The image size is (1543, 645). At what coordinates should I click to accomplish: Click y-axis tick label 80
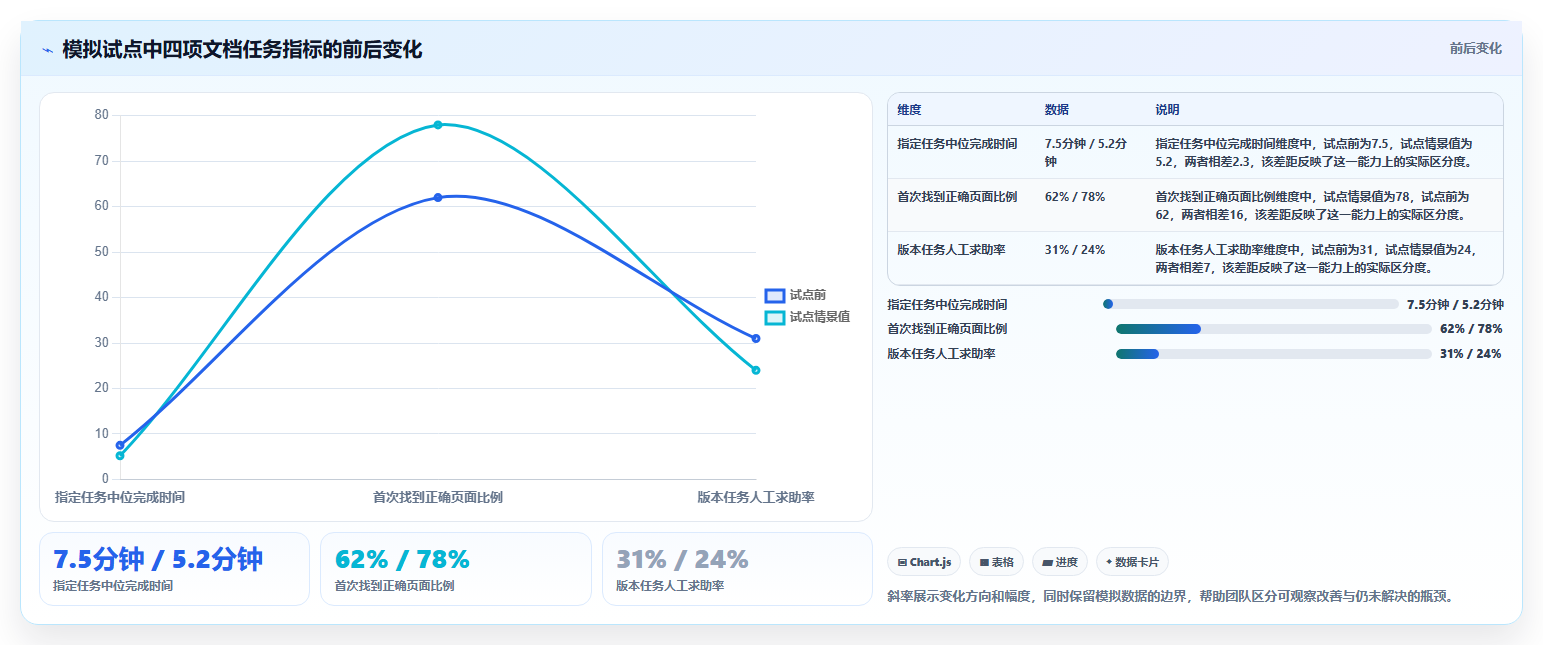tap(102, 115)
